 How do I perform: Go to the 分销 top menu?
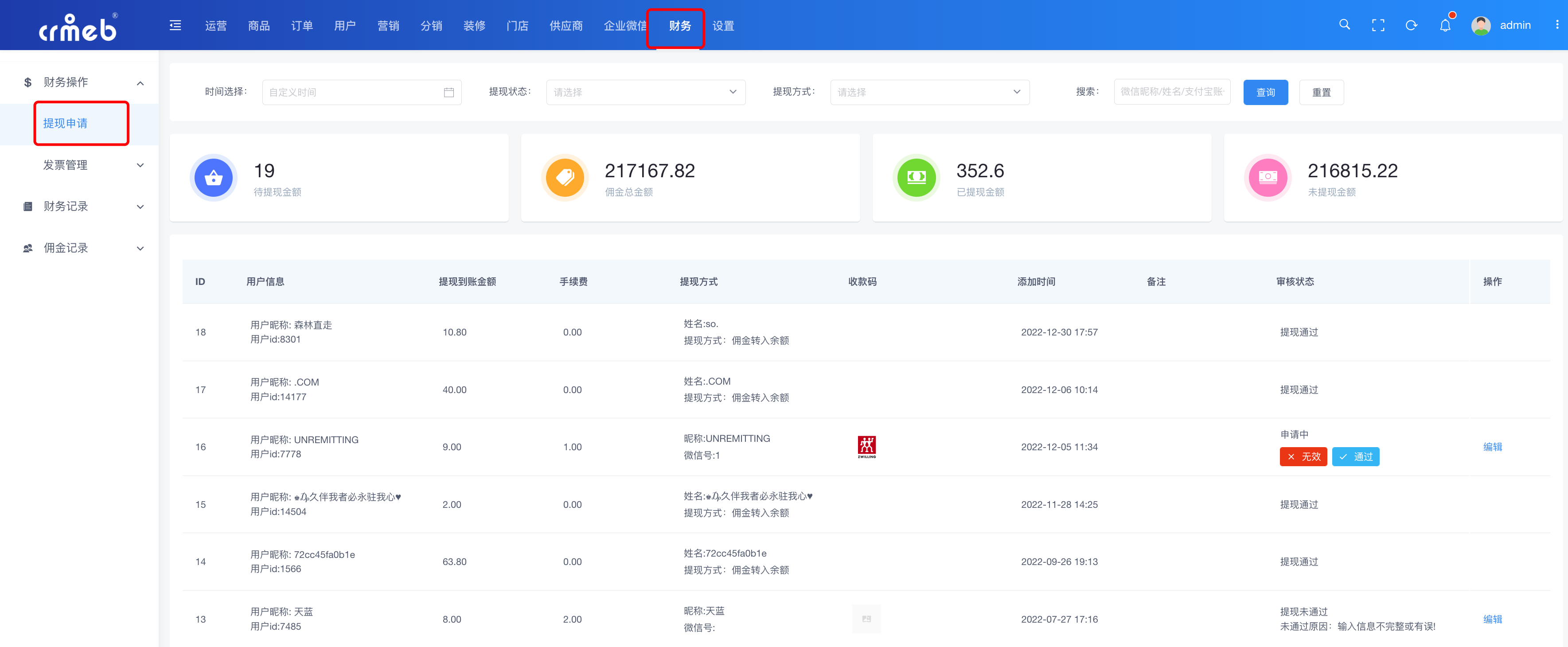tap(431, 26)
